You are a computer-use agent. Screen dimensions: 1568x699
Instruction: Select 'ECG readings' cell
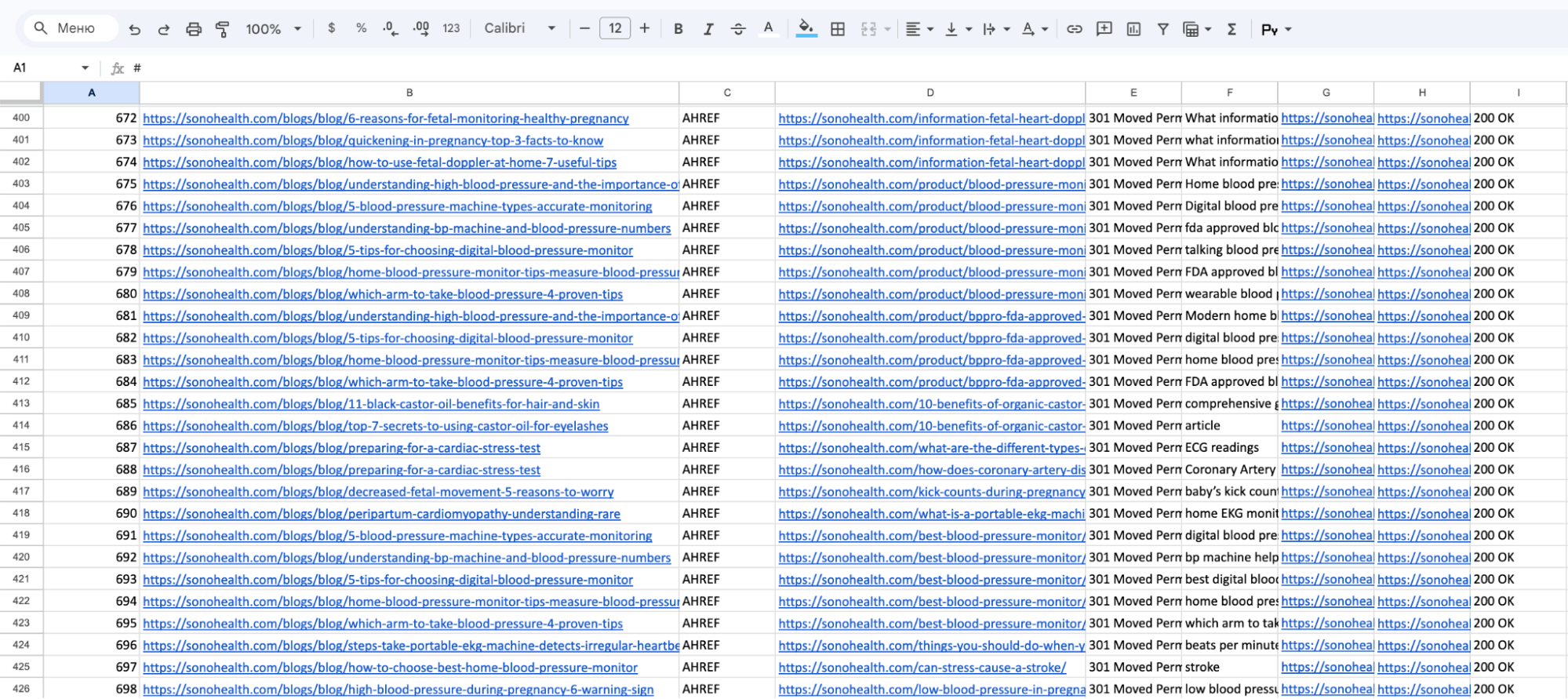click(x=1230, y=447)
